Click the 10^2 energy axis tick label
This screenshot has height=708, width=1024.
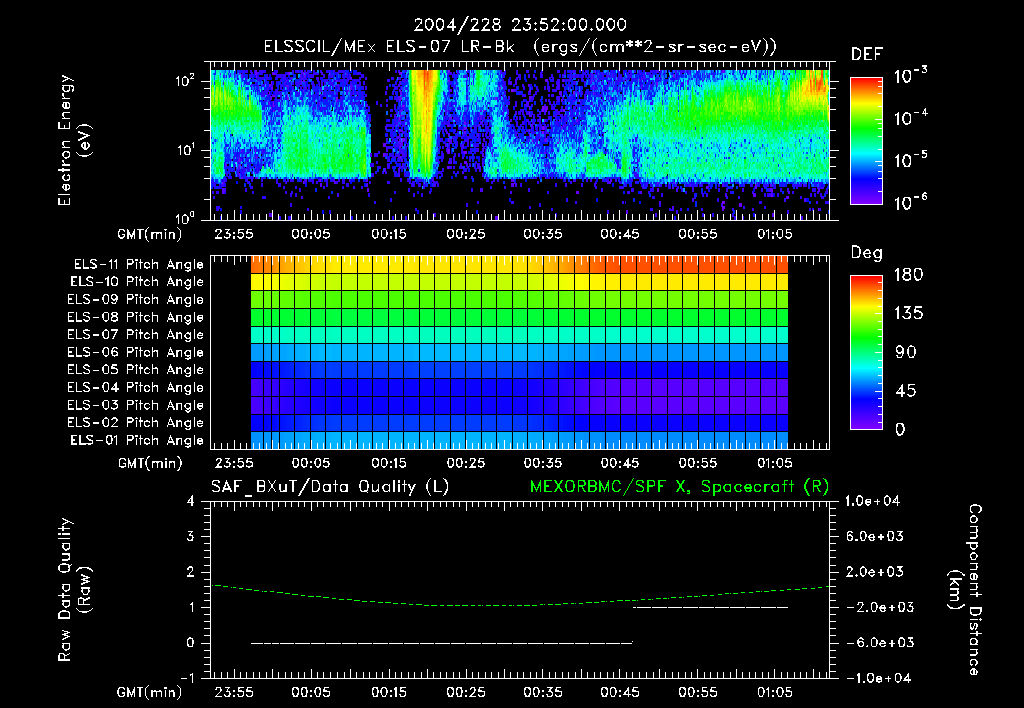(185, 80)
